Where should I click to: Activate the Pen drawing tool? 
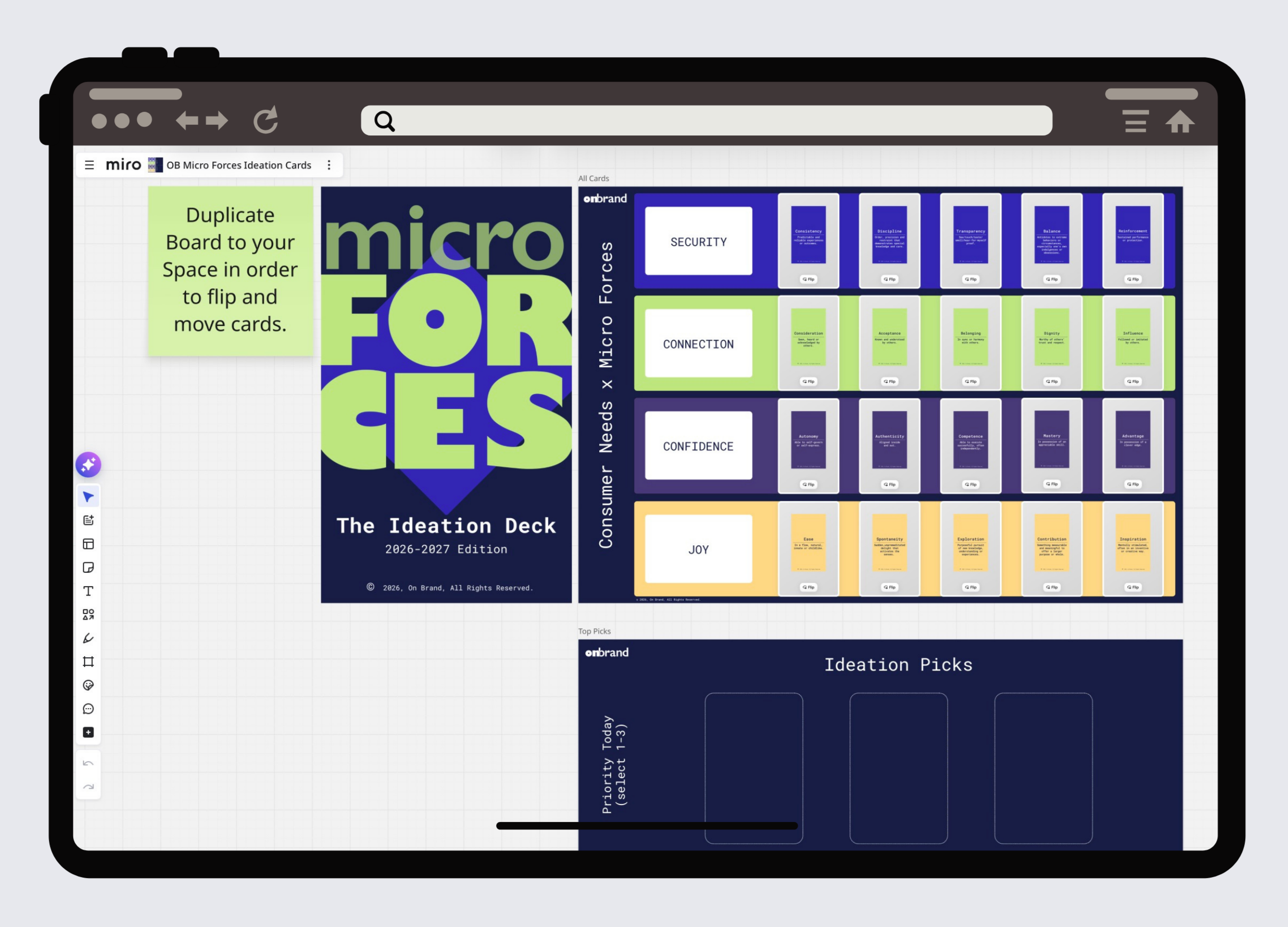point(88,638)
